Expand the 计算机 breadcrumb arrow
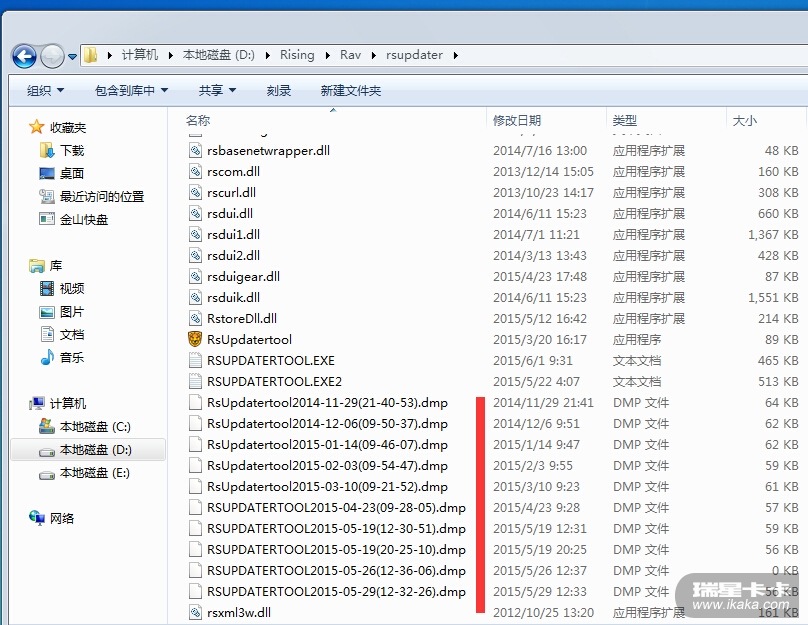 point(171,55)
